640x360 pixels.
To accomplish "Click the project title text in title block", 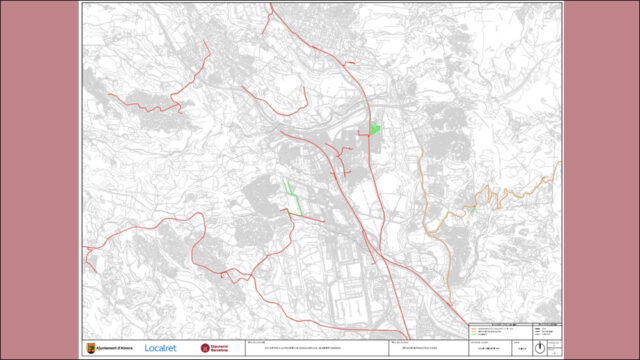I will pyautogui.click(x=302, y=348).
